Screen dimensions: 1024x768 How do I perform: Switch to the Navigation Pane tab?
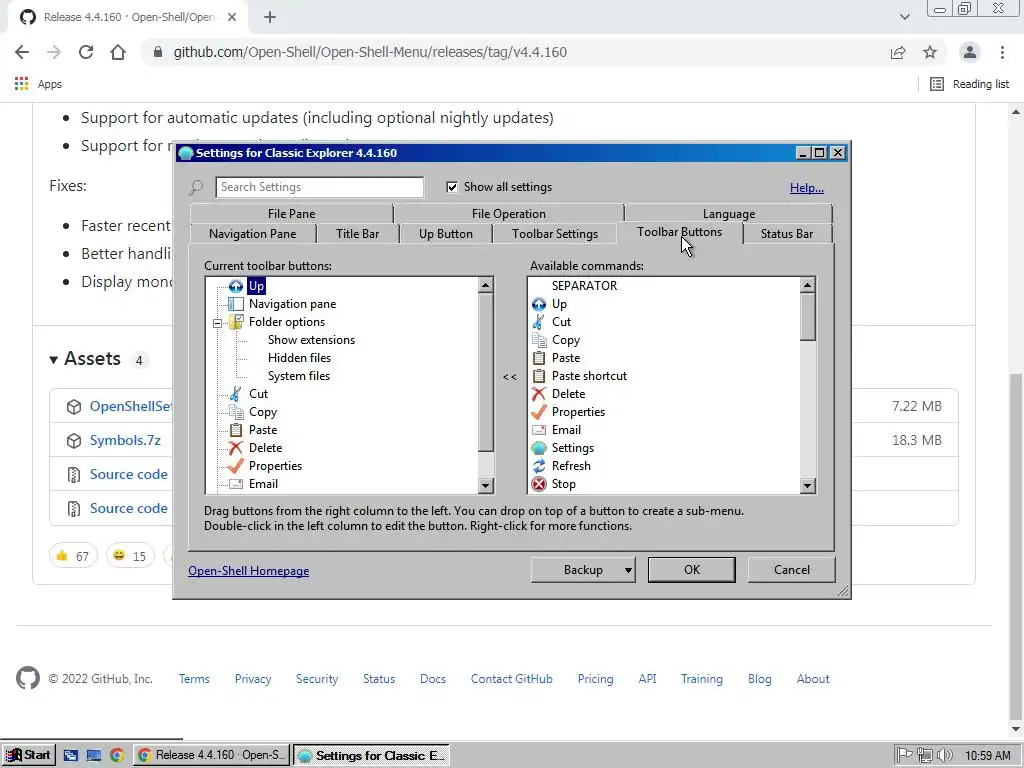coord(253,234)
